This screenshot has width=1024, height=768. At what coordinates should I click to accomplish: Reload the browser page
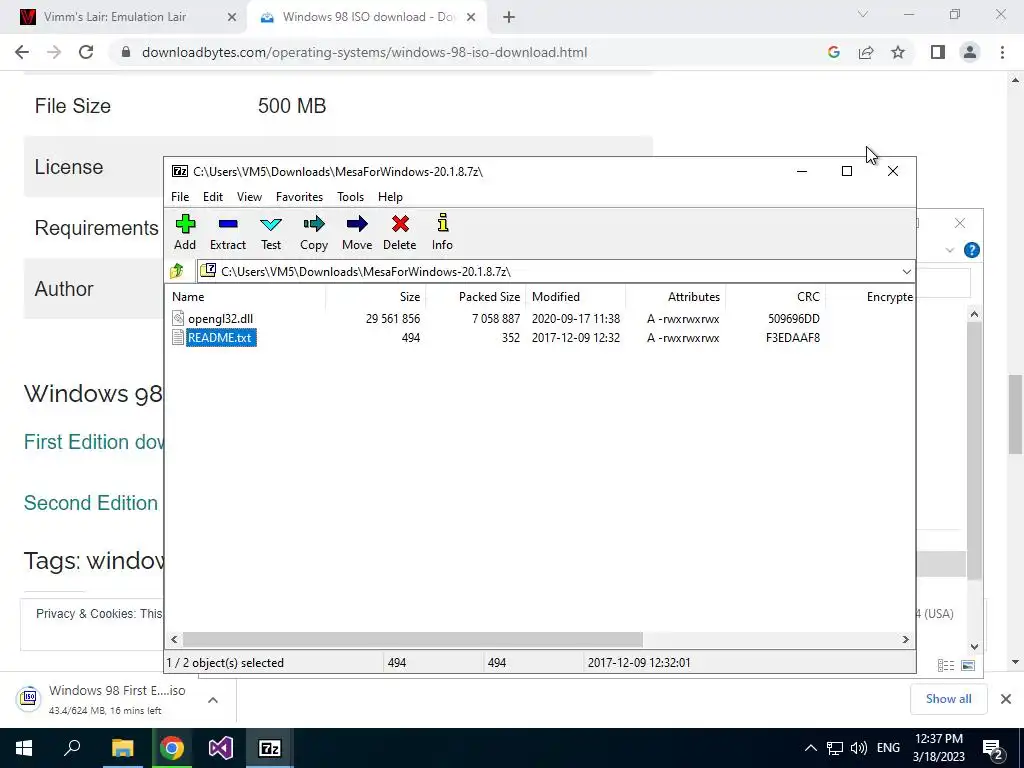(86, 52)
